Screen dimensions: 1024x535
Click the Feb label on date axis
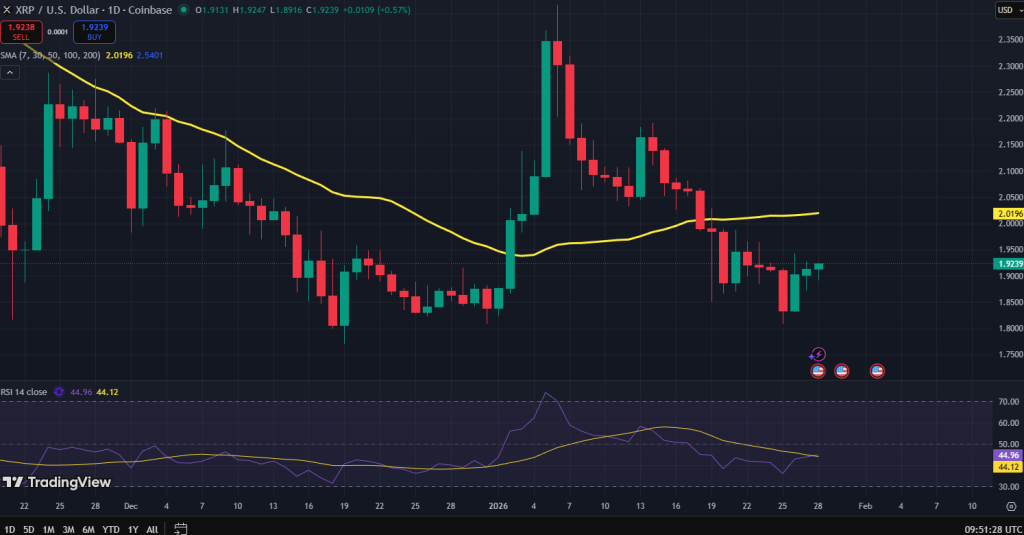click(x=865, y=506)
